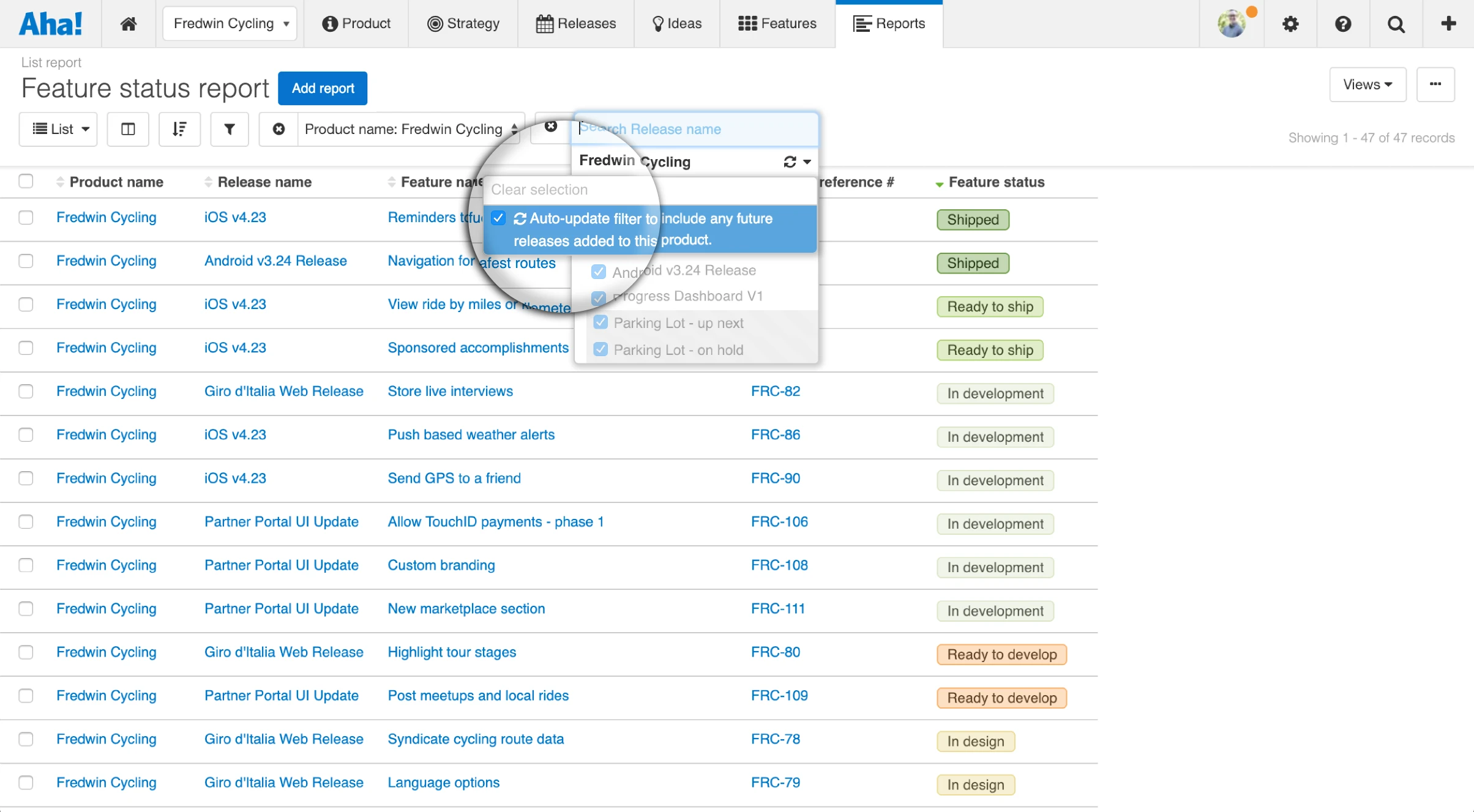Click the plus add icon
This screenshot has height=812, width=1474.
(1448, 24)
